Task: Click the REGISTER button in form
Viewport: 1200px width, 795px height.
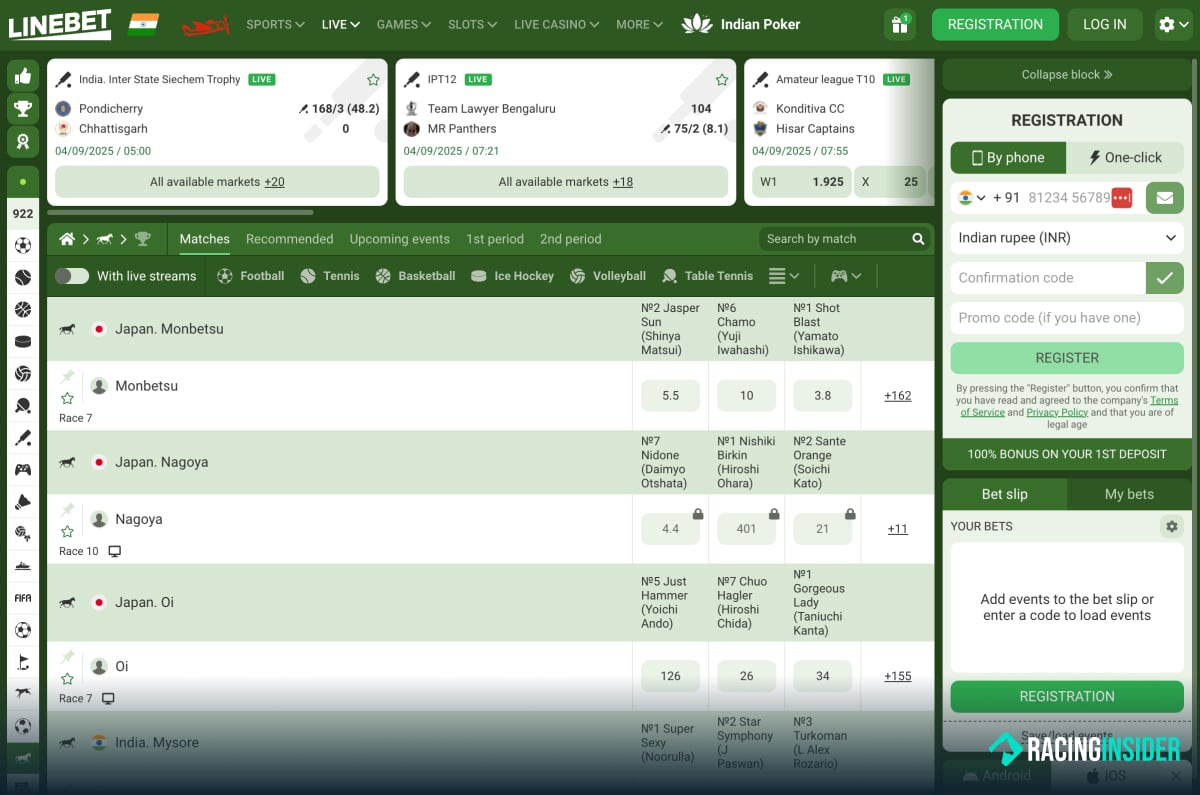Action: point(1067,358)
